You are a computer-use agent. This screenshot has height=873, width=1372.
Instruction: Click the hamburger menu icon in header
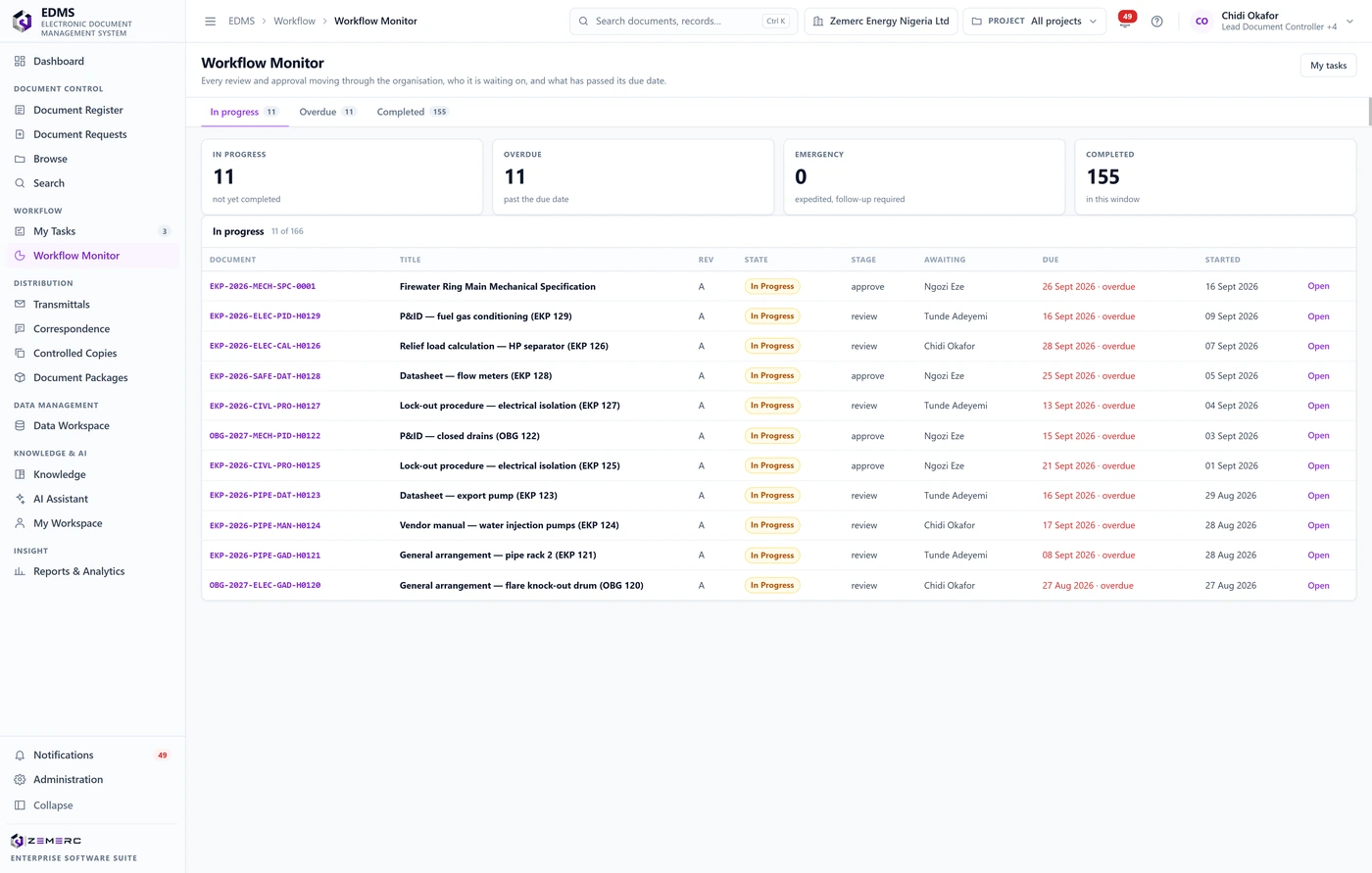[x=210, y=21]
